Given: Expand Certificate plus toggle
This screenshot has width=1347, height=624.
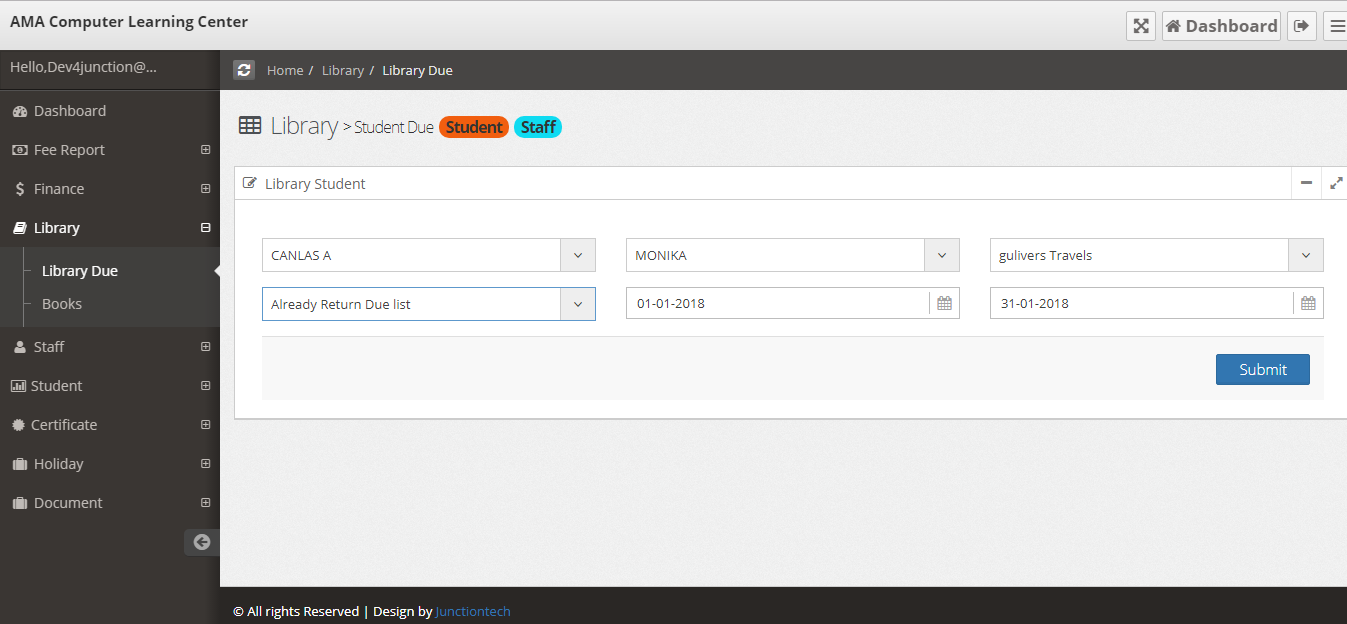Looking at the screenshot, I should [205, 425].
